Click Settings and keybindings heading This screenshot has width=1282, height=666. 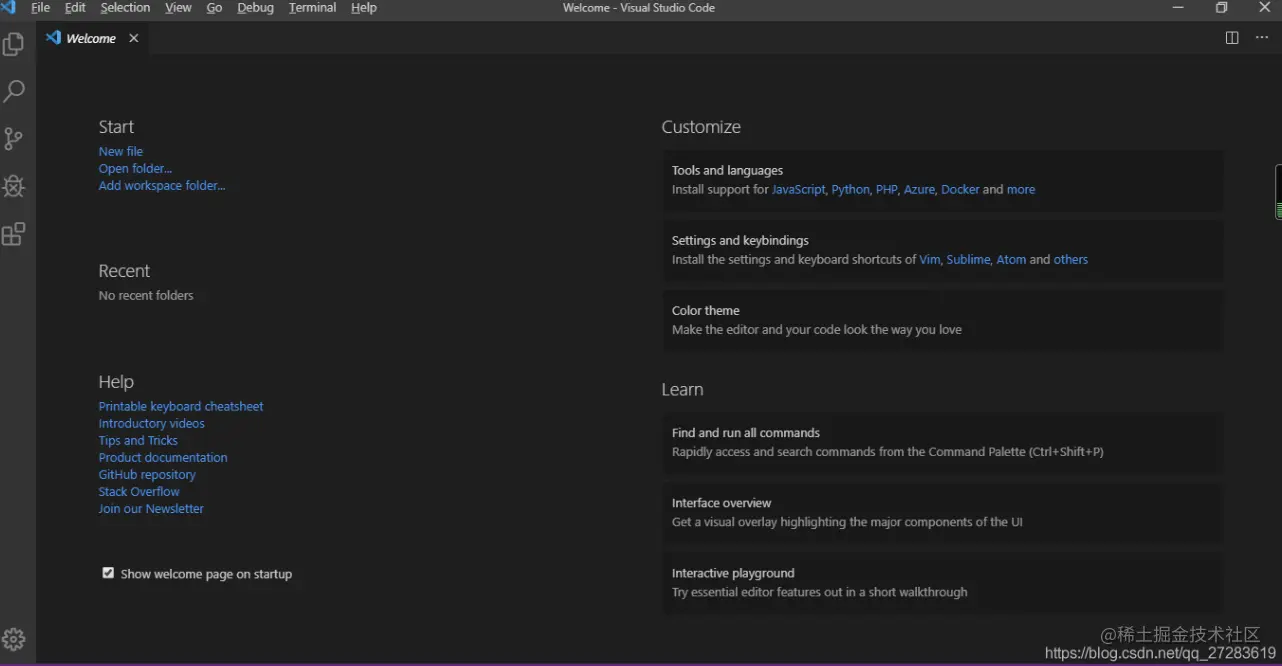(x=740, y=241)
